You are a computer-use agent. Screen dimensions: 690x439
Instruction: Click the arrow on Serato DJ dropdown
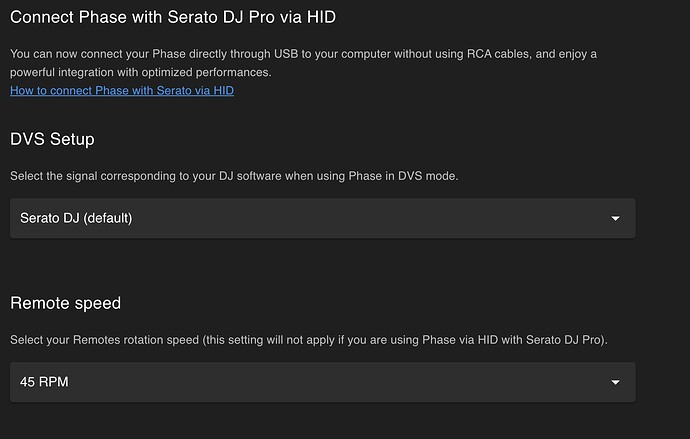click(x=615, y=218)
